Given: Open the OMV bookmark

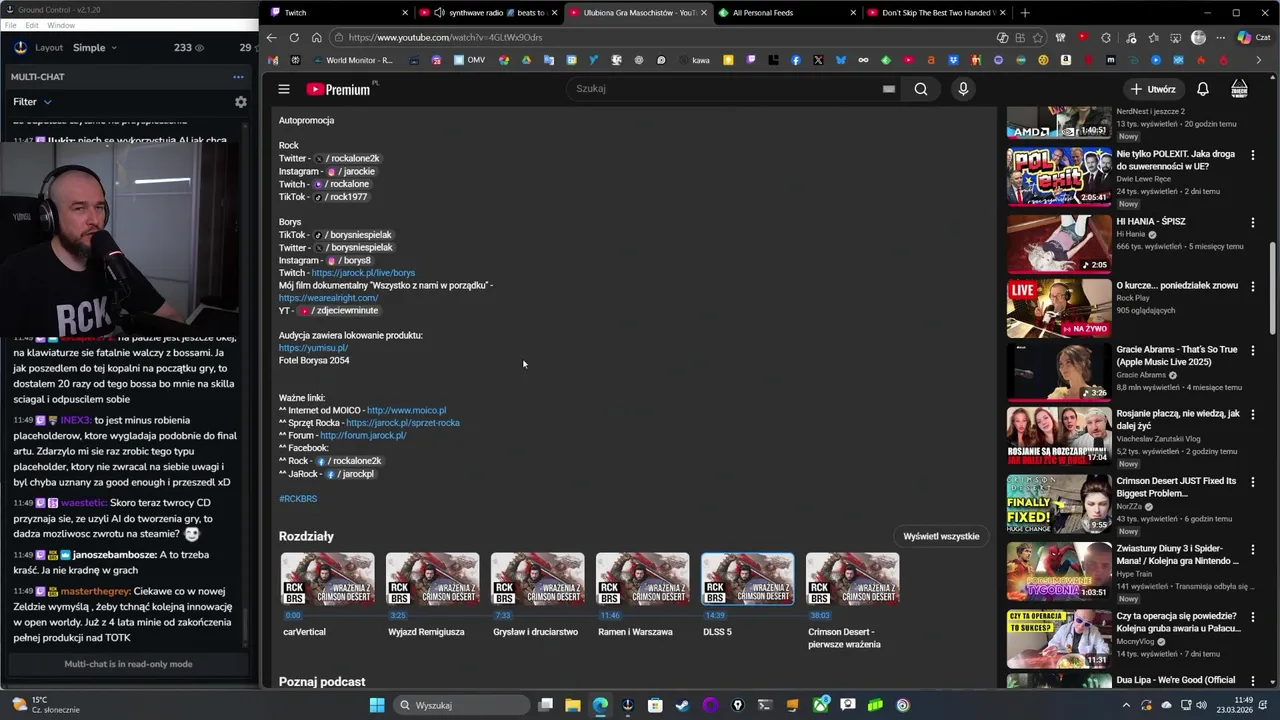Looking at the screenshot, I should click(469, 60).
